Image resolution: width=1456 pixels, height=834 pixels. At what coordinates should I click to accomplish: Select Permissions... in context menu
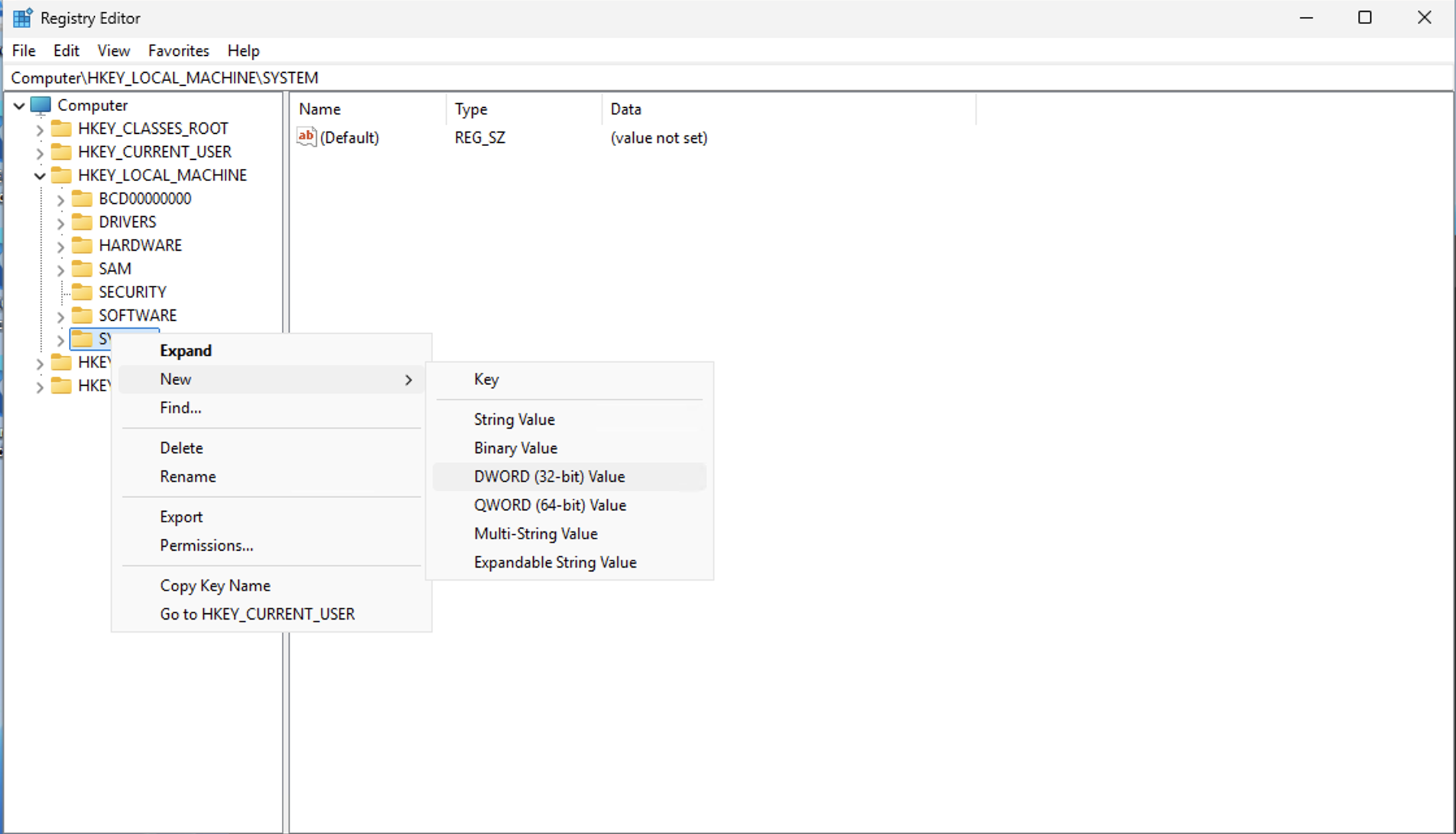[x=207, y=546]
